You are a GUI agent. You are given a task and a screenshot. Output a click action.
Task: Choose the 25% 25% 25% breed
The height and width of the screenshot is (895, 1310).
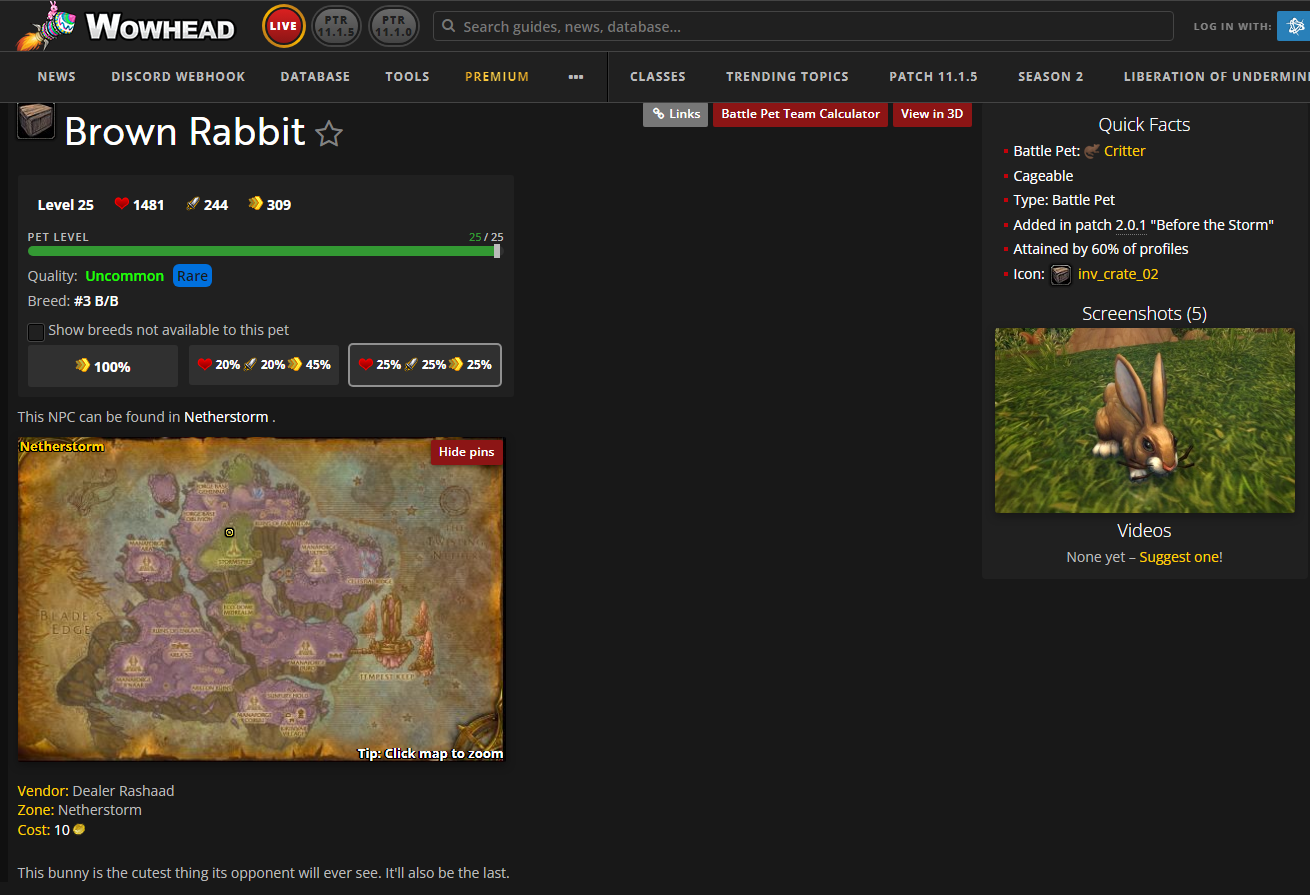pyautogui.click(x=425, y=365)
